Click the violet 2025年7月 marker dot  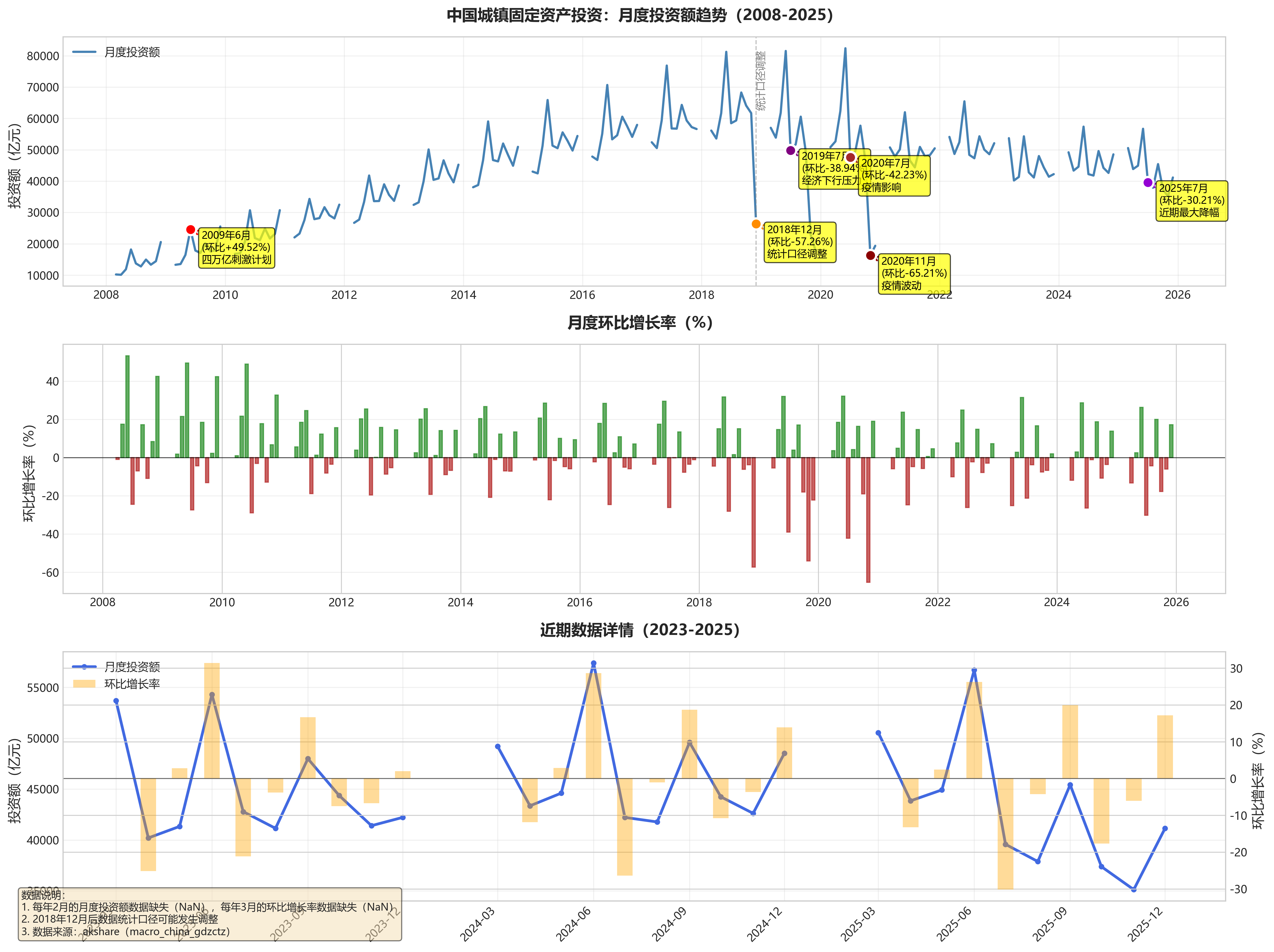click(x=1147, y=182)
